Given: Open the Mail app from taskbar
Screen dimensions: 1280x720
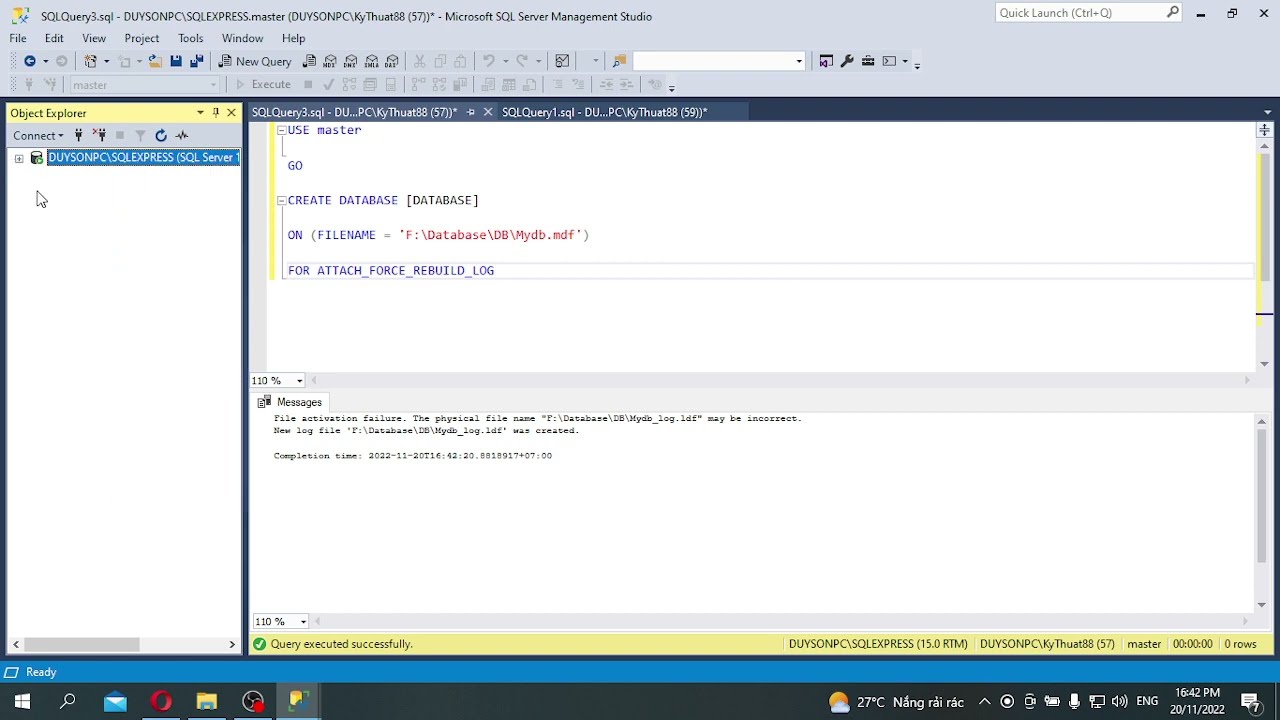Looking at the screenshot, I should coord(115,702).
